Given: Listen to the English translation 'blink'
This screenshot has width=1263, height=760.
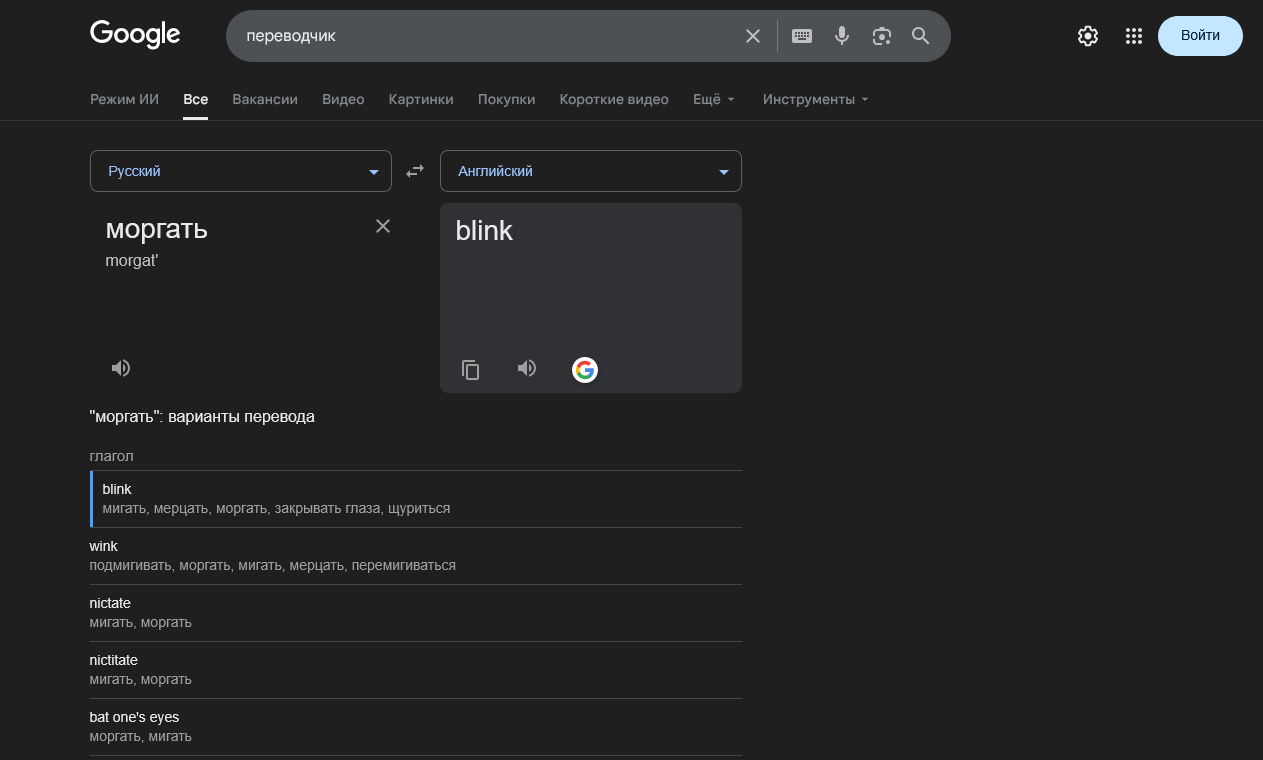Looking at the screenshot, I should [527, 369].
